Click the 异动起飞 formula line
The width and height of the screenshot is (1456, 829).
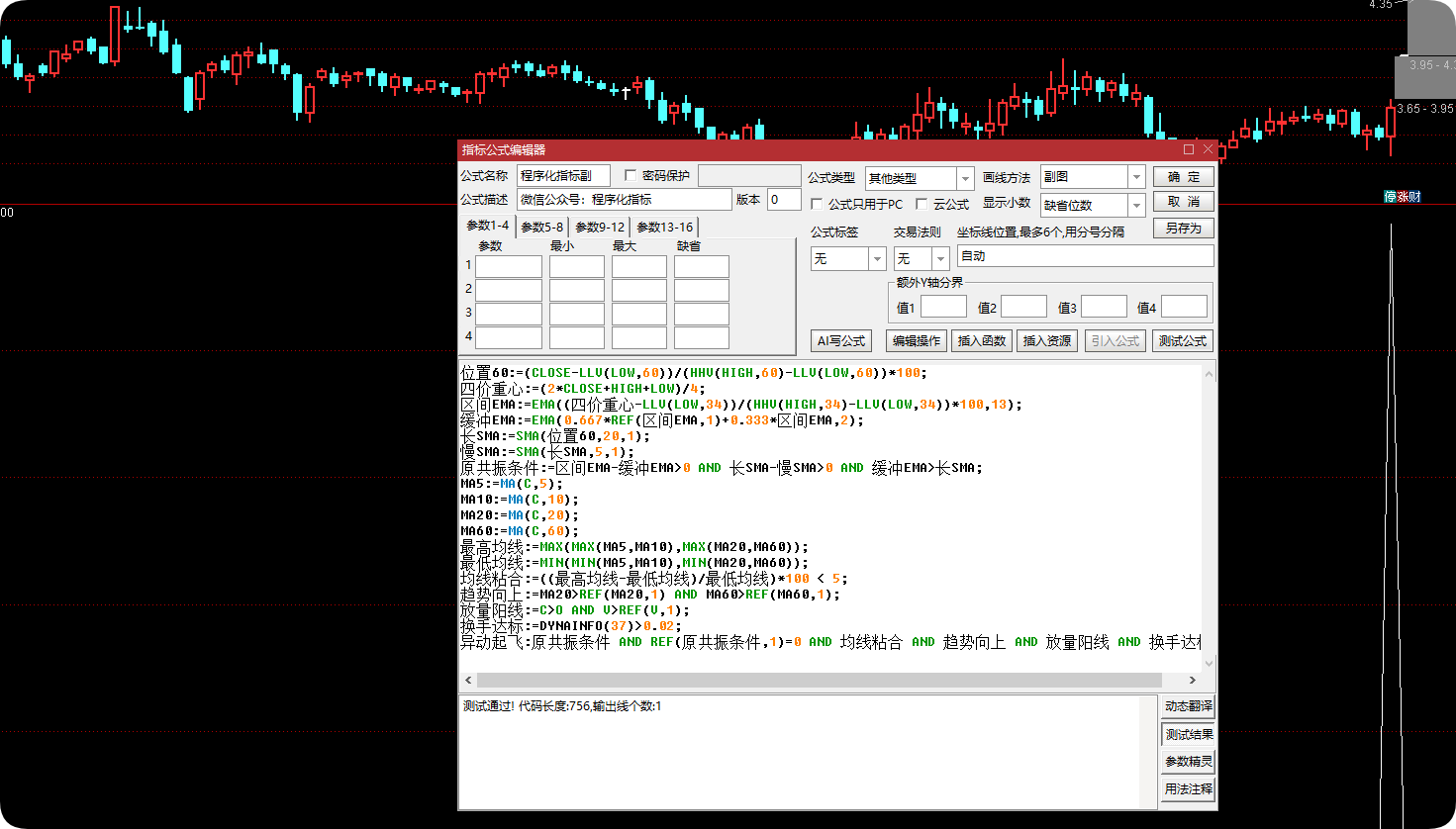tap(830, 642)
